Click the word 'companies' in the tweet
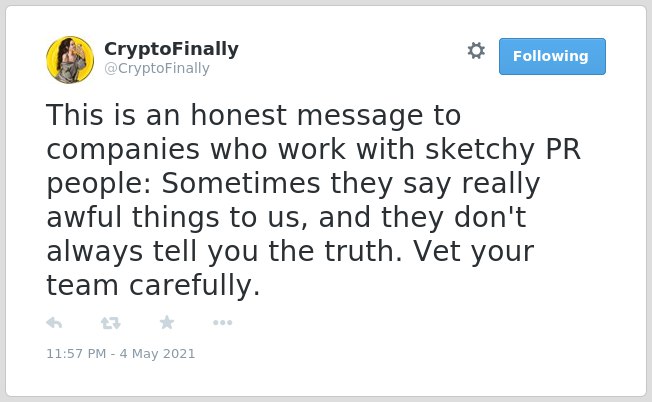This screenshot has height=402, width=652. point(123,150)
